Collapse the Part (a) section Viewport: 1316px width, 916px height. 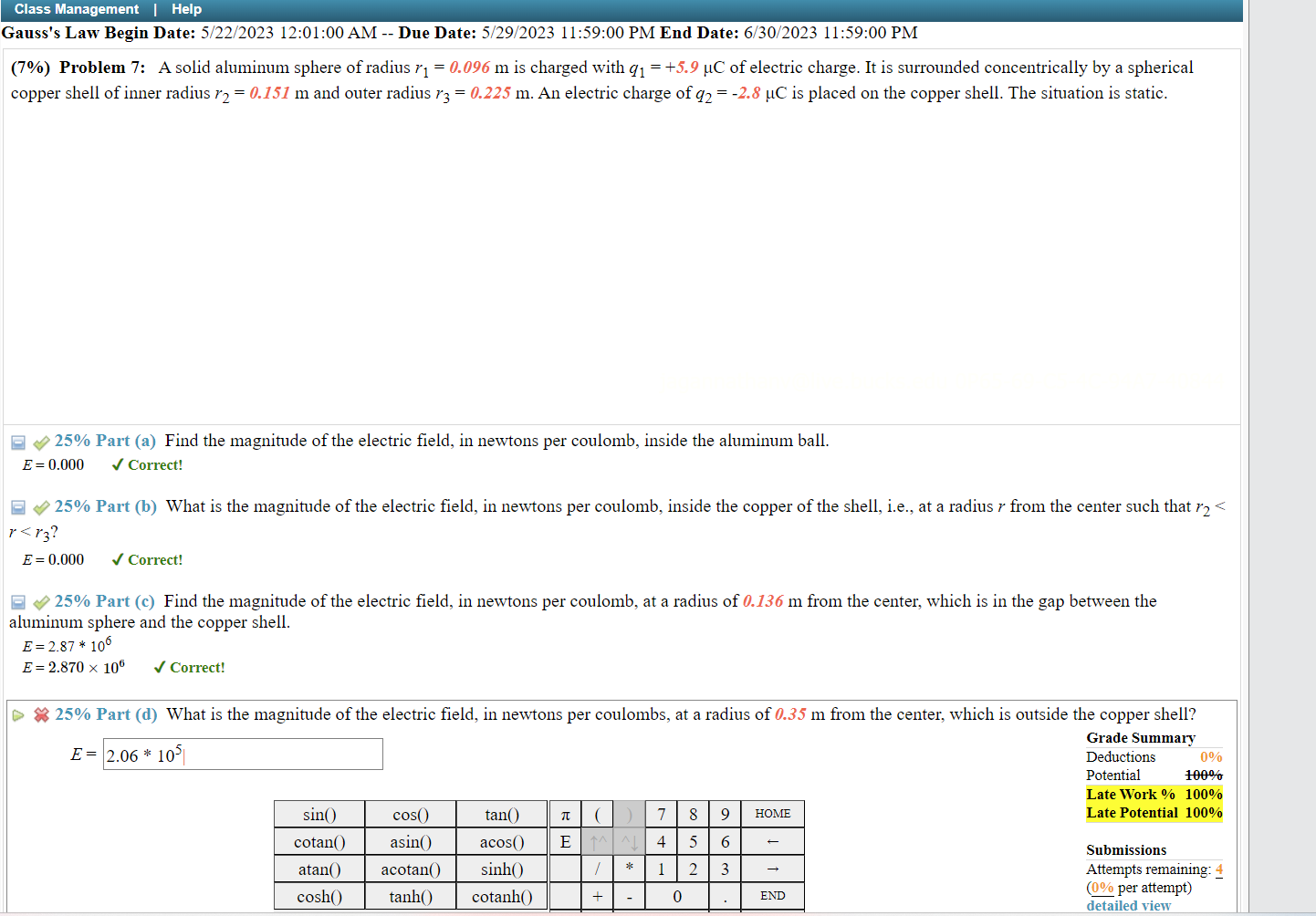point(17,442)
